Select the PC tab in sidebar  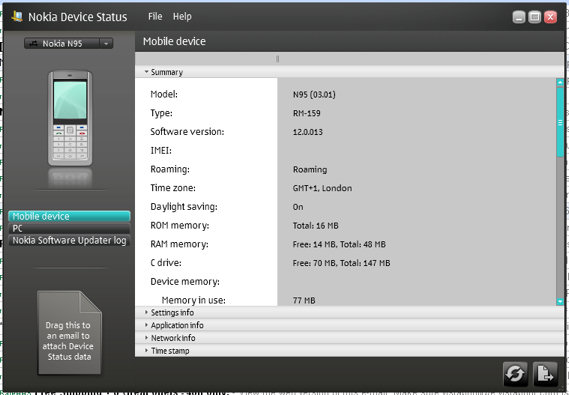pyautogui.click(x=69, y=228)
